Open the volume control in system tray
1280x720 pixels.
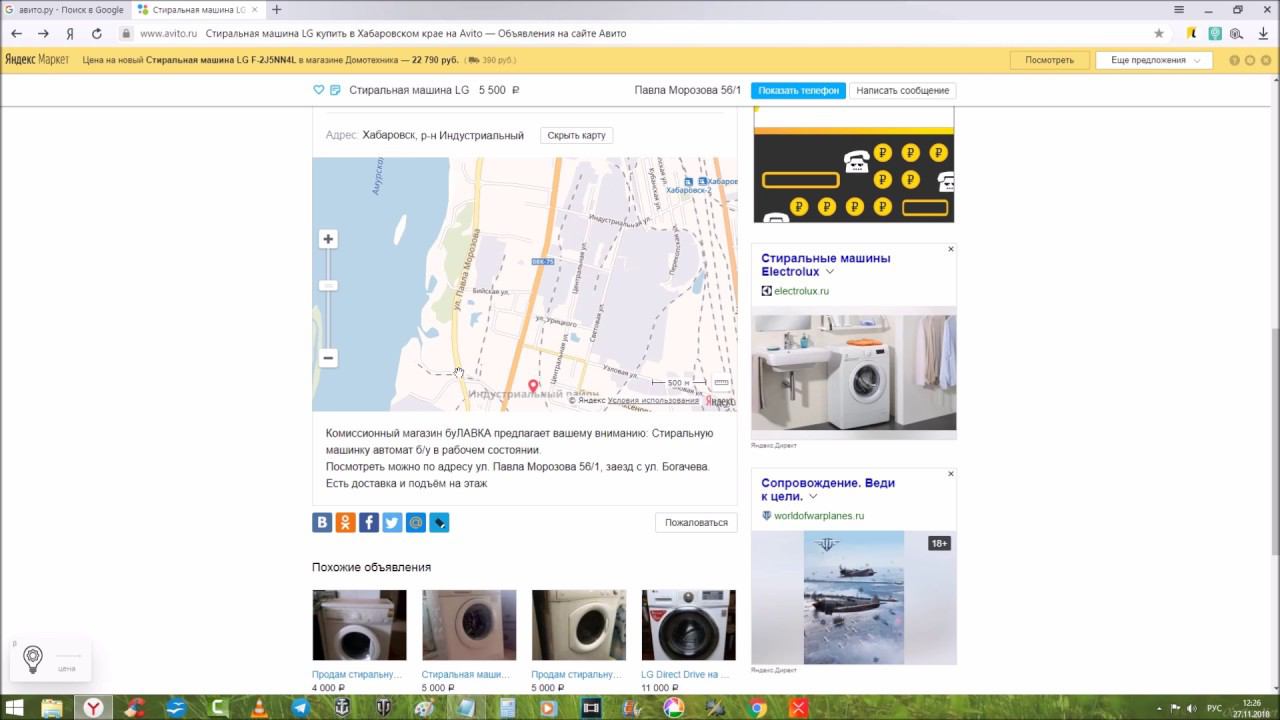[1191, 708]
